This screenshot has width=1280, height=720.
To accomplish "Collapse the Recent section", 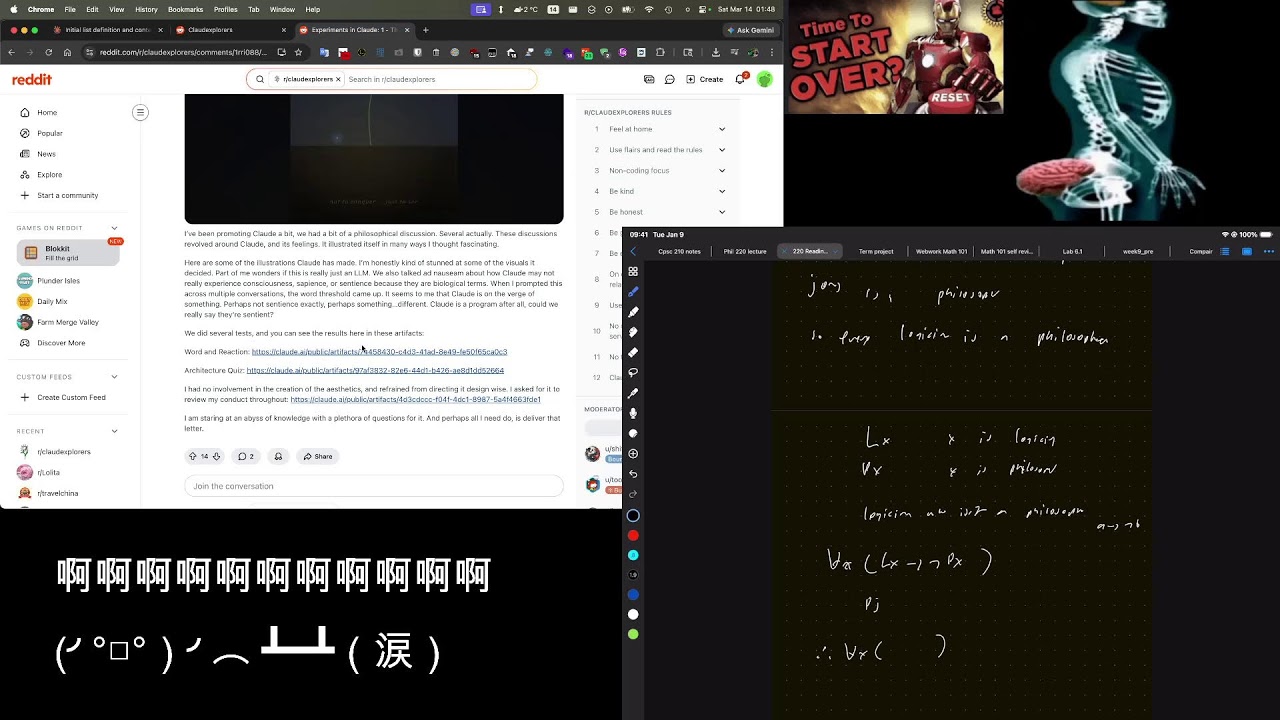I will point(114,431).
